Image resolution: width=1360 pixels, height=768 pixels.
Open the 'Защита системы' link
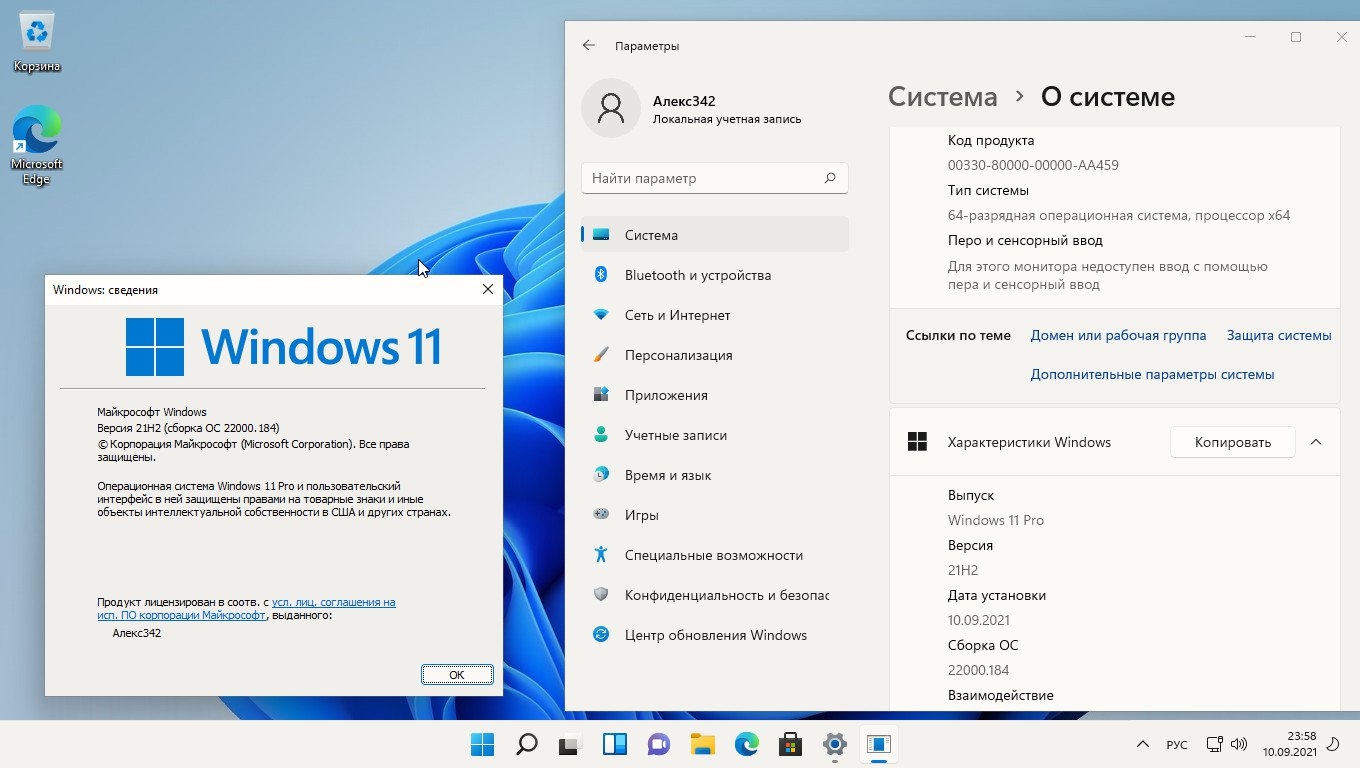click(1279, 336)
